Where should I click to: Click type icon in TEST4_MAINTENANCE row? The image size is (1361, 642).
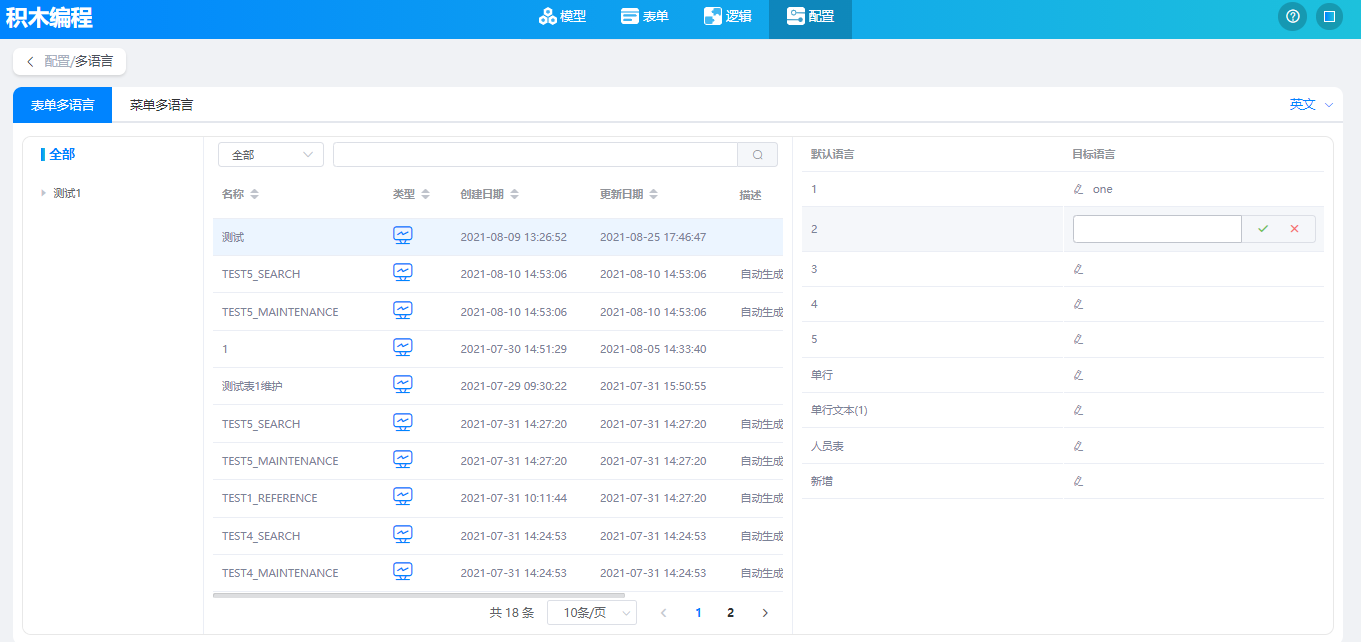point(403,572)
